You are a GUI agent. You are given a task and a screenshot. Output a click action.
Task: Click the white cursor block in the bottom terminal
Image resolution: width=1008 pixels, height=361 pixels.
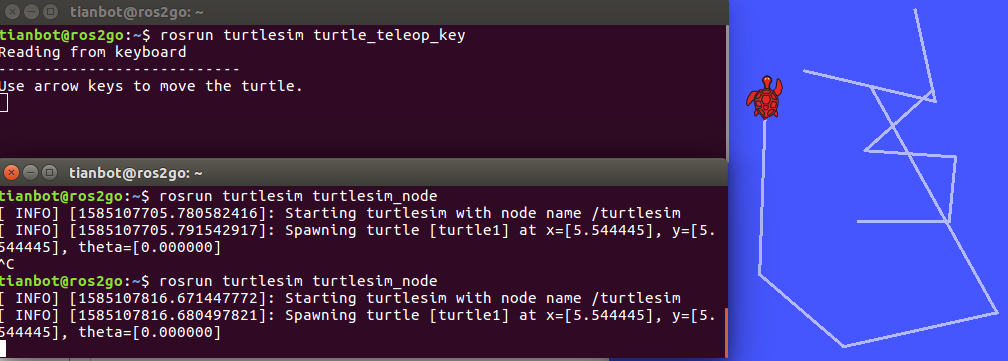3,349
